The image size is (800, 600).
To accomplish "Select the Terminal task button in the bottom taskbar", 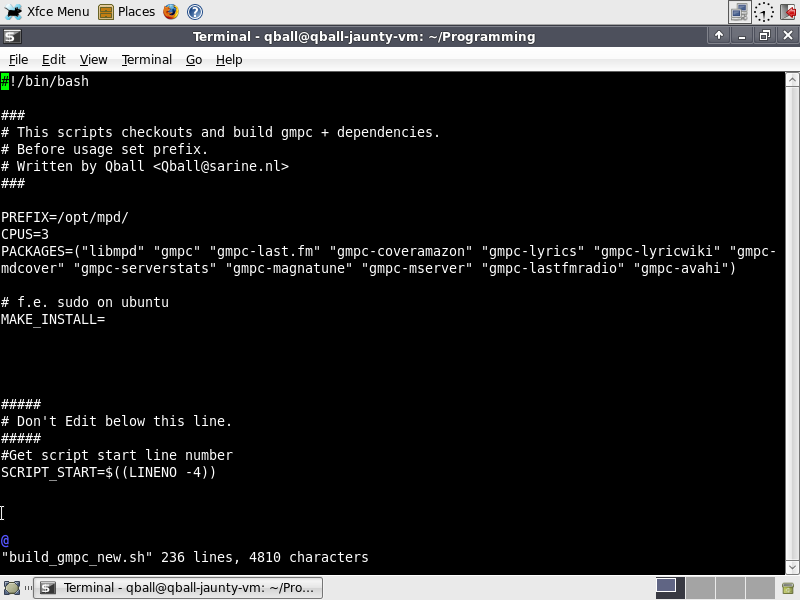I will (178, 588).
